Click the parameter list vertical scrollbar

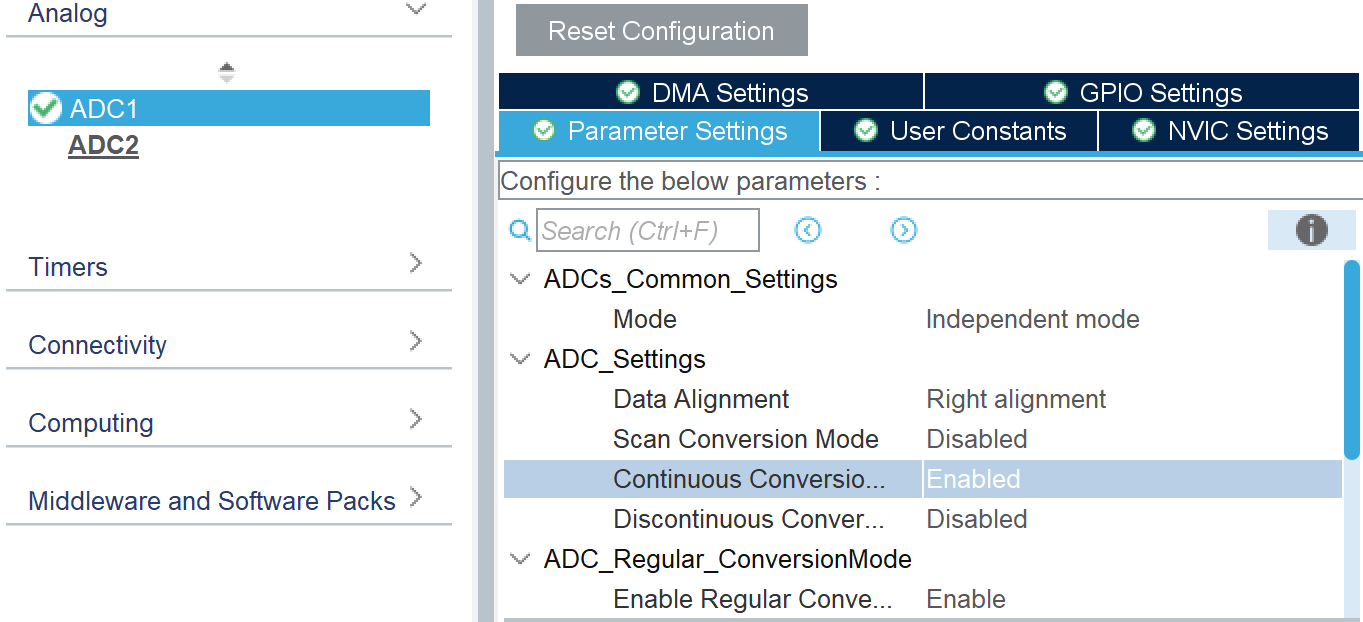1351,358
